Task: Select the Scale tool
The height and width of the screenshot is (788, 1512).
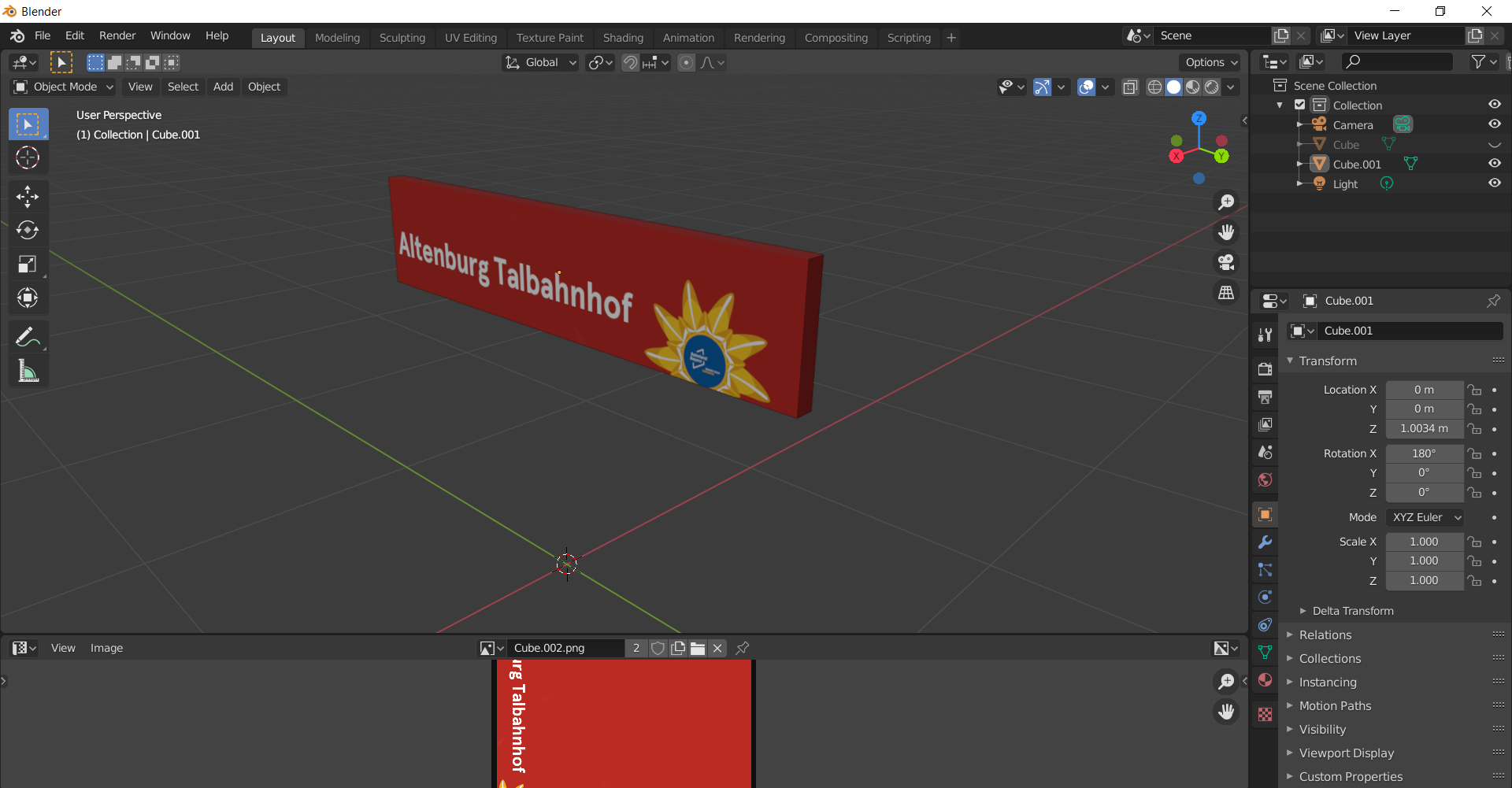Action: click(28, 264)
